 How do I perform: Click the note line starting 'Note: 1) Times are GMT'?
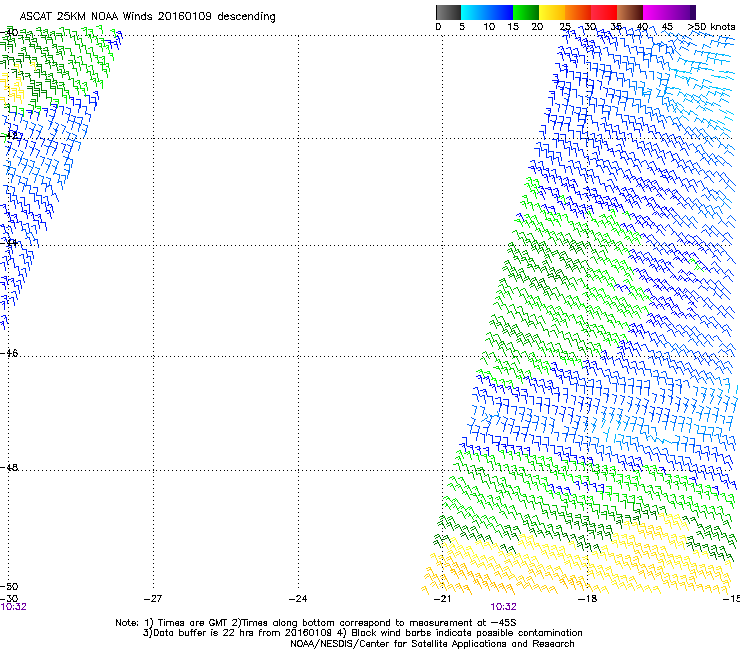click(315, 623)
